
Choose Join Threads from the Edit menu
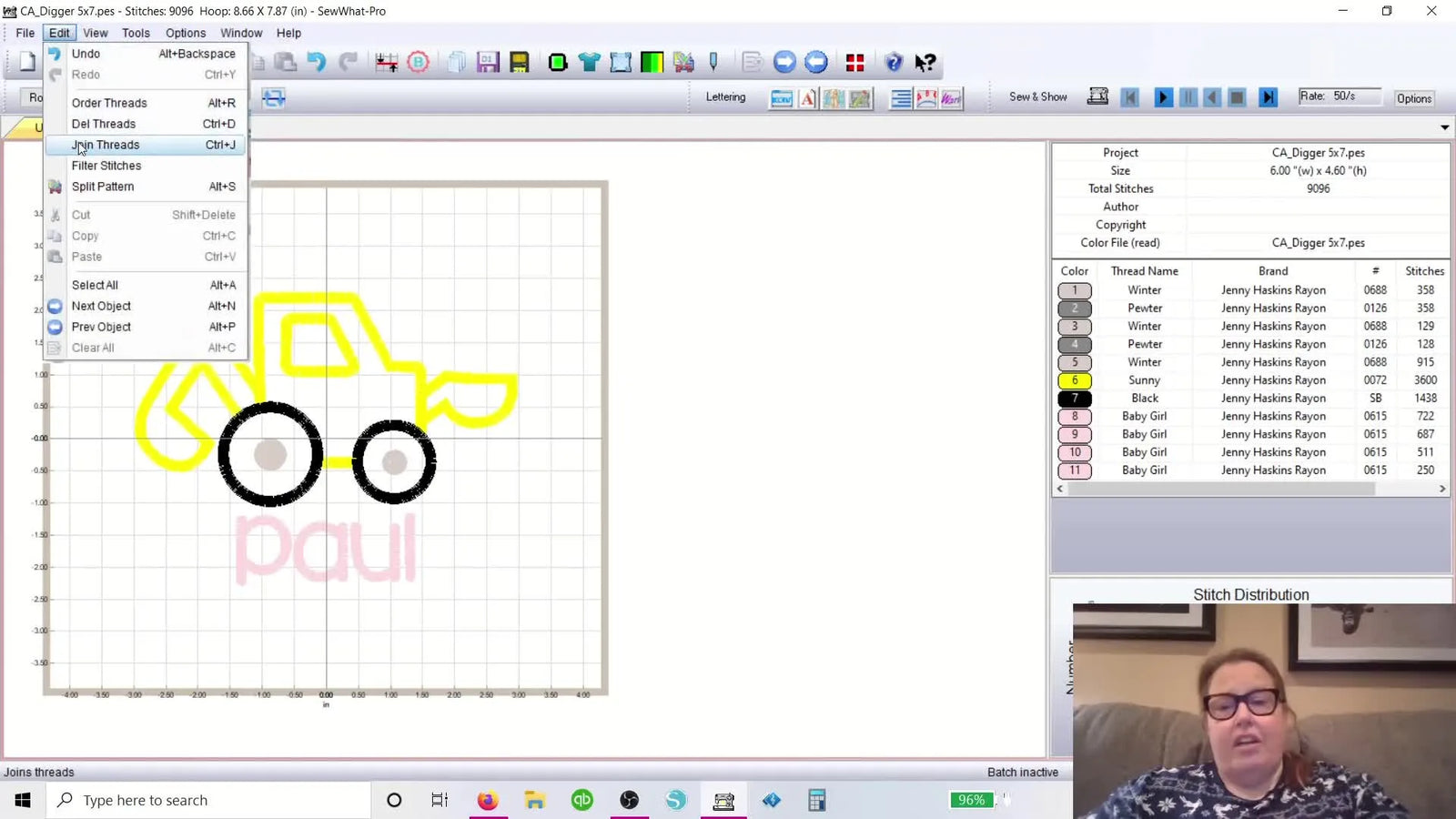[106, 145]
